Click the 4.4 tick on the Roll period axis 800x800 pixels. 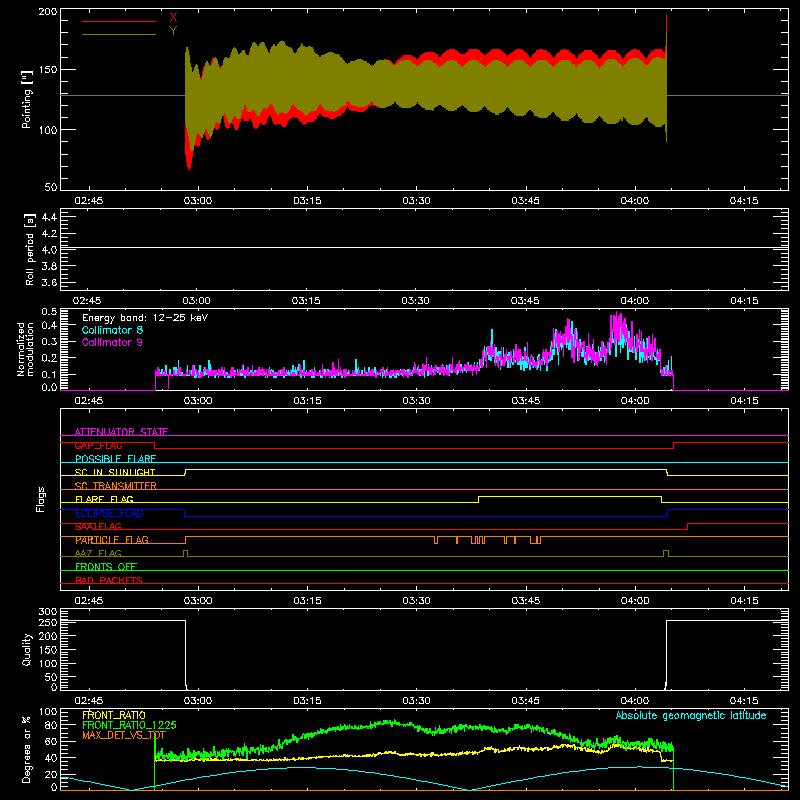49,217
